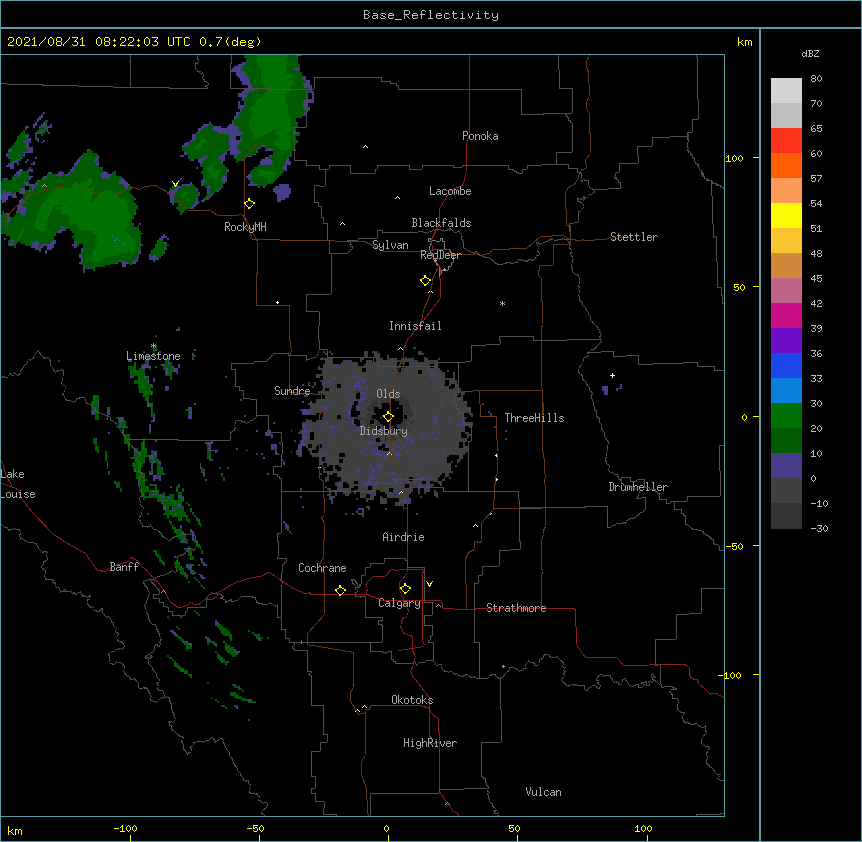Click the yellow diamond marker above RockyMH
This screenshot has height=842, width=862.
pos(250,204)
